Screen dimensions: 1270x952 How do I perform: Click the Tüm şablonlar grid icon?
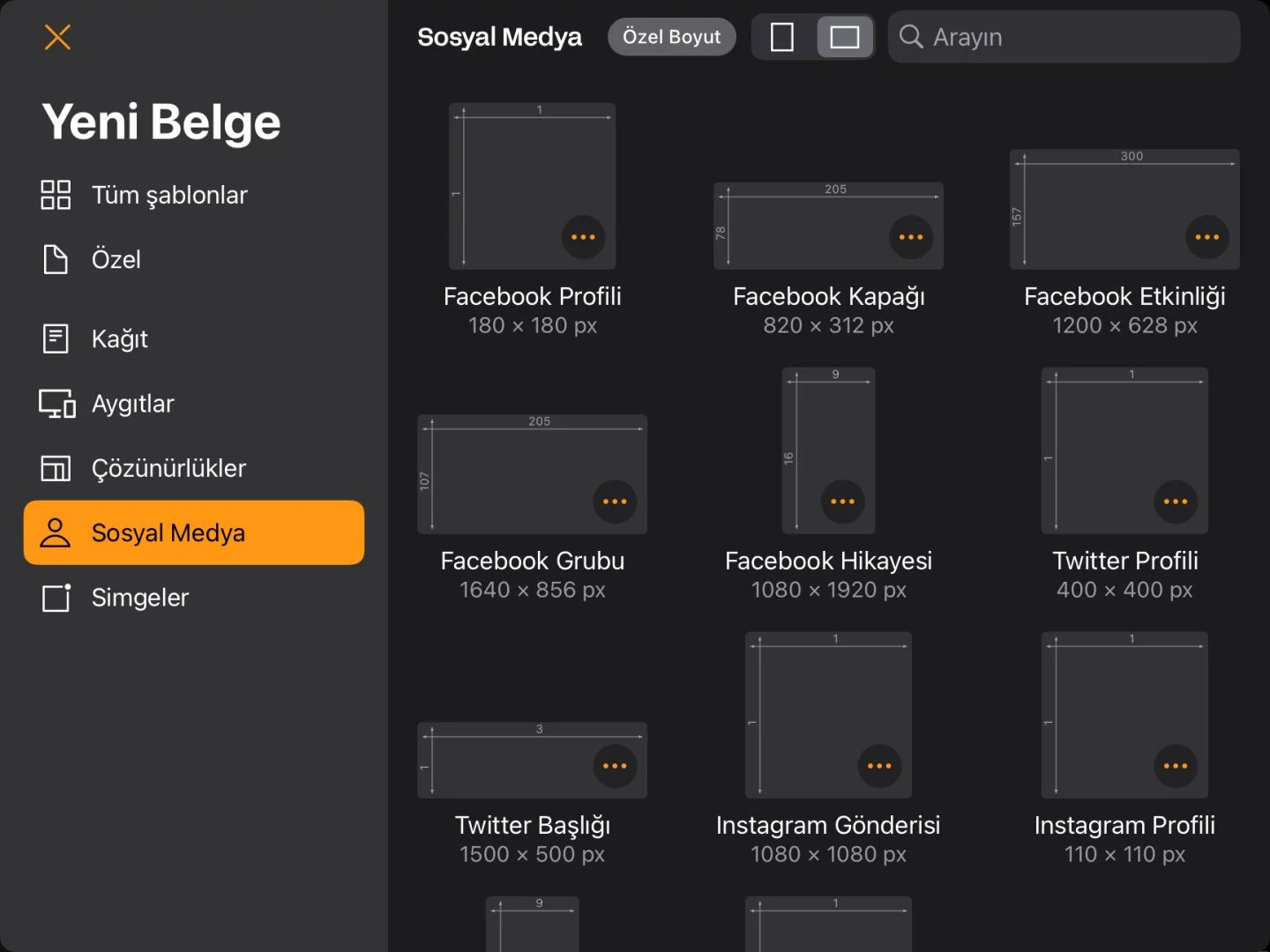[x=56, y=195]
